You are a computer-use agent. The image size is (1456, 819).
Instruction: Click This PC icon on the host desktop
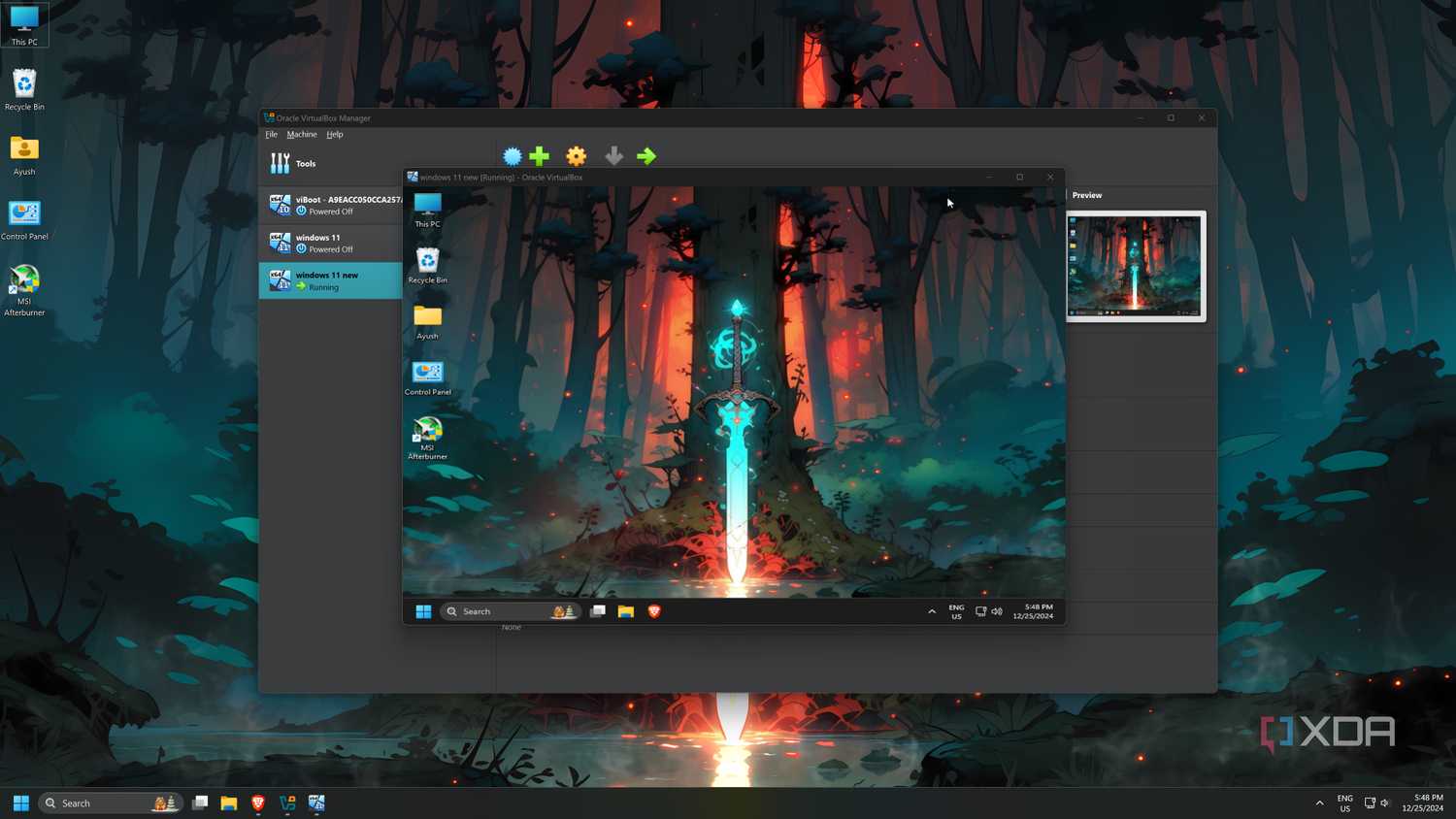click(x=24, y=24)
